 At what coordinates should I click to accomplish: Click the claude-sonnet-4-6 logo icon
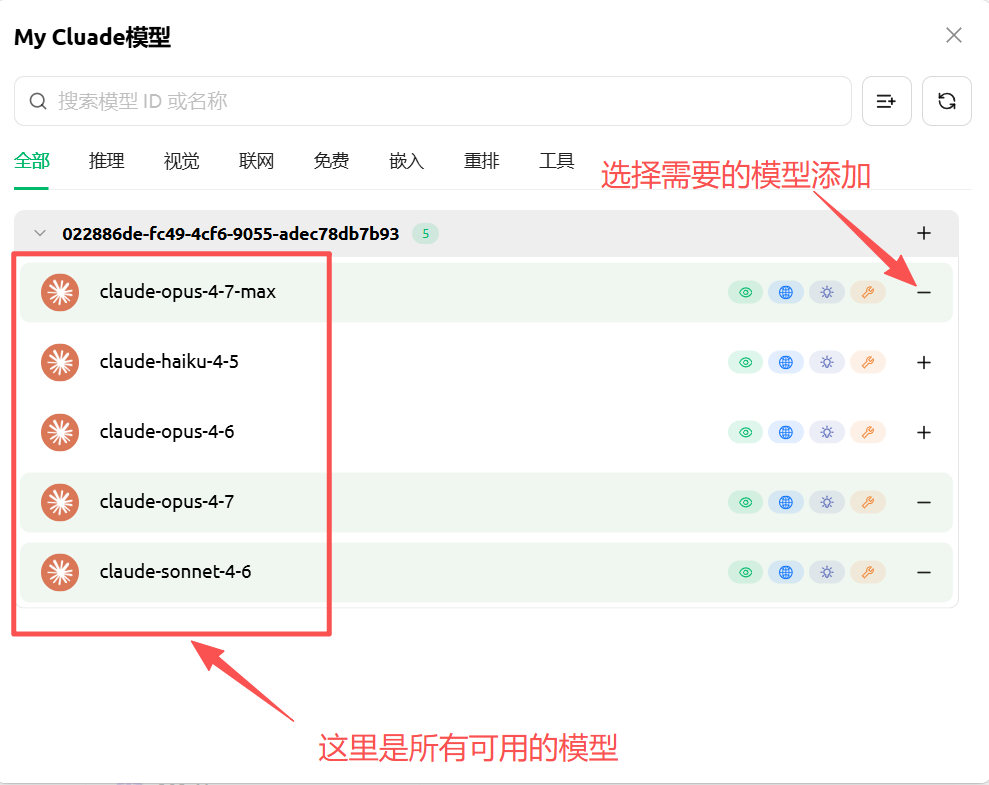tap(60, 573)
